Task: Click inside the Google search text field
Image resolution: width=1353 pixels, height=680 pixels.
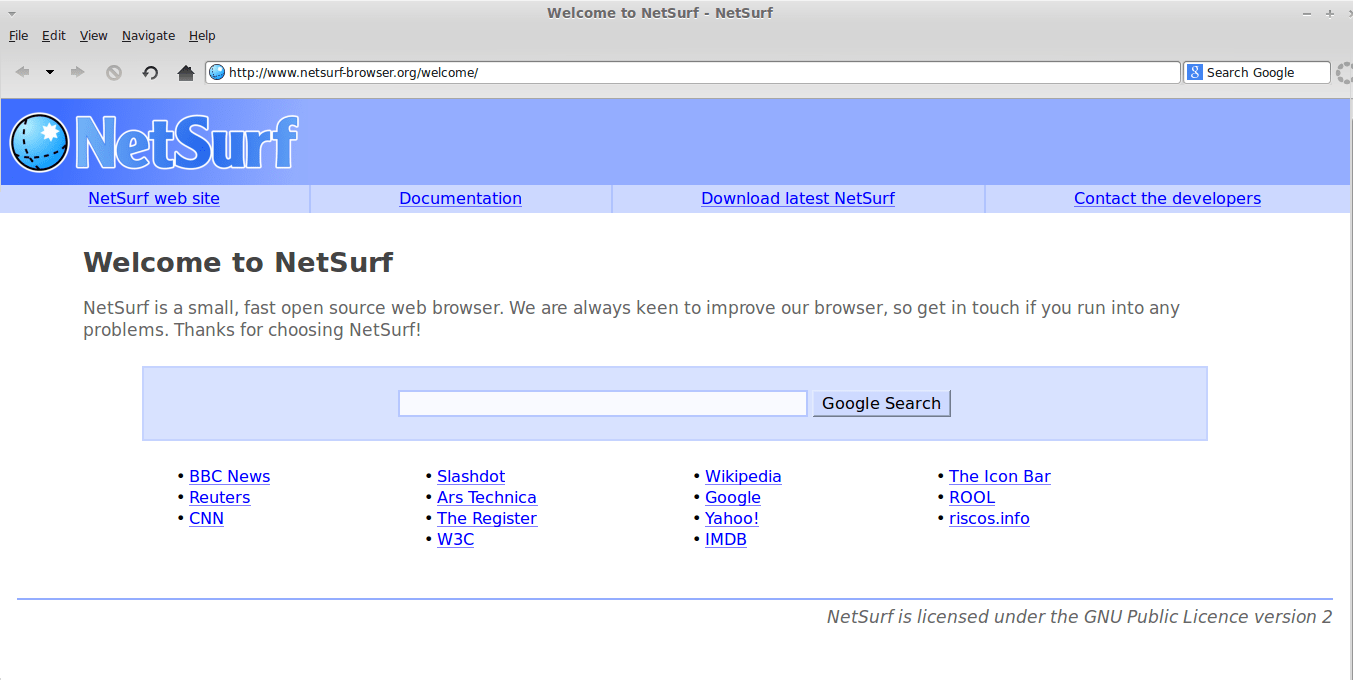Action: (602, 403)
